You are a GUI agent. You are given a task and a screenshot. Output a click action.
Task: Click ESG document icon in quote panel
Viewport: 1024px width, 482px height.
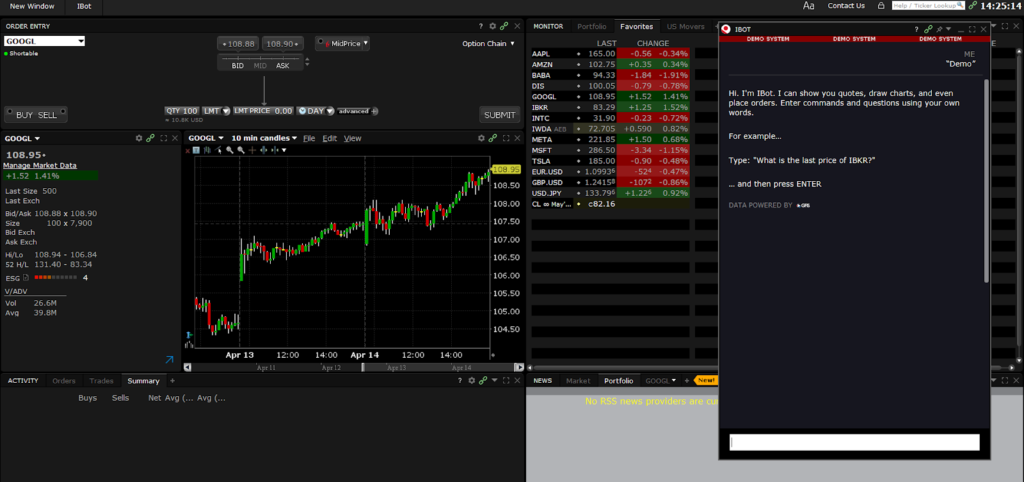click(x=26, y=278)
